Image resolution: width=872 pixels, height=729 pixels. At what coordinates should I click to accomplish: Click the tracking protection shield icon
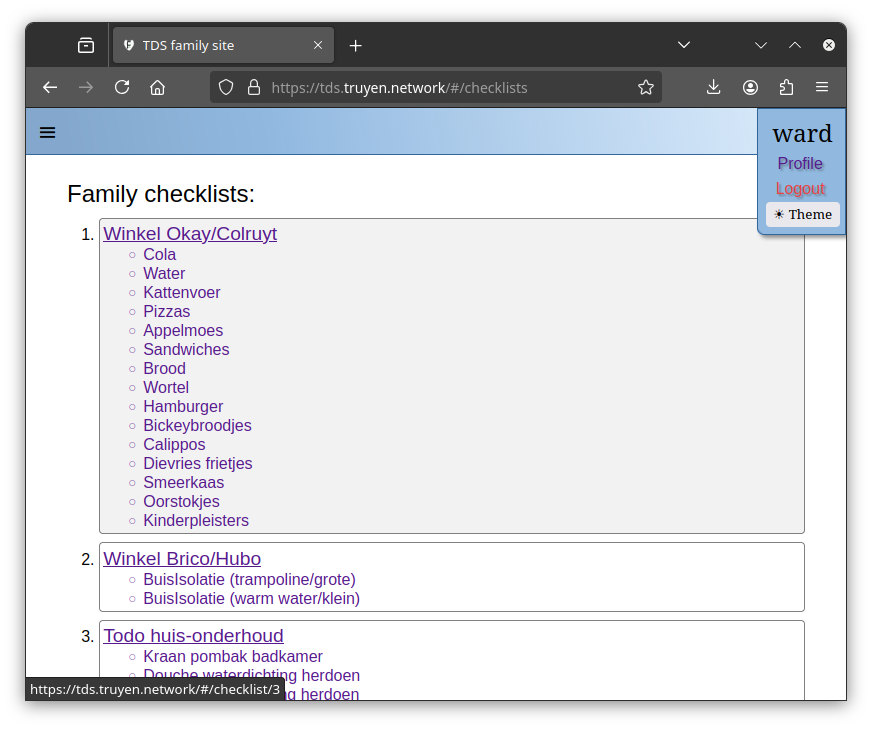click(226, 87)
